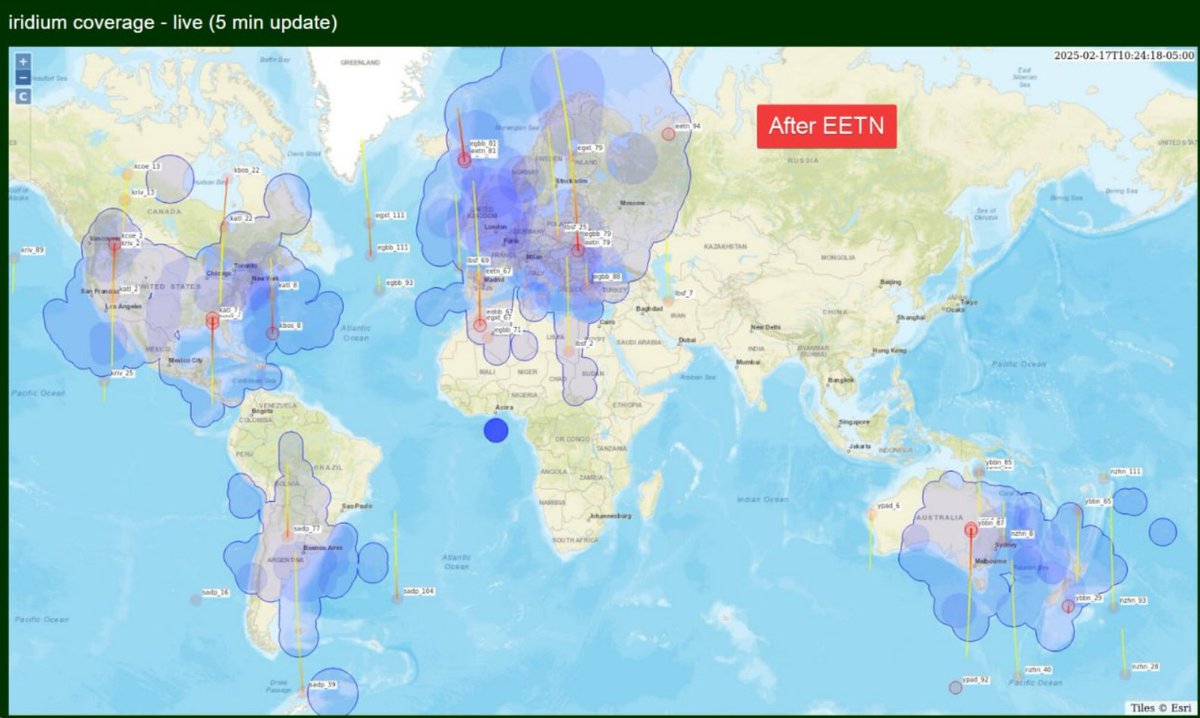Select the kriv_89 marker dot

(x=14, y=257)
